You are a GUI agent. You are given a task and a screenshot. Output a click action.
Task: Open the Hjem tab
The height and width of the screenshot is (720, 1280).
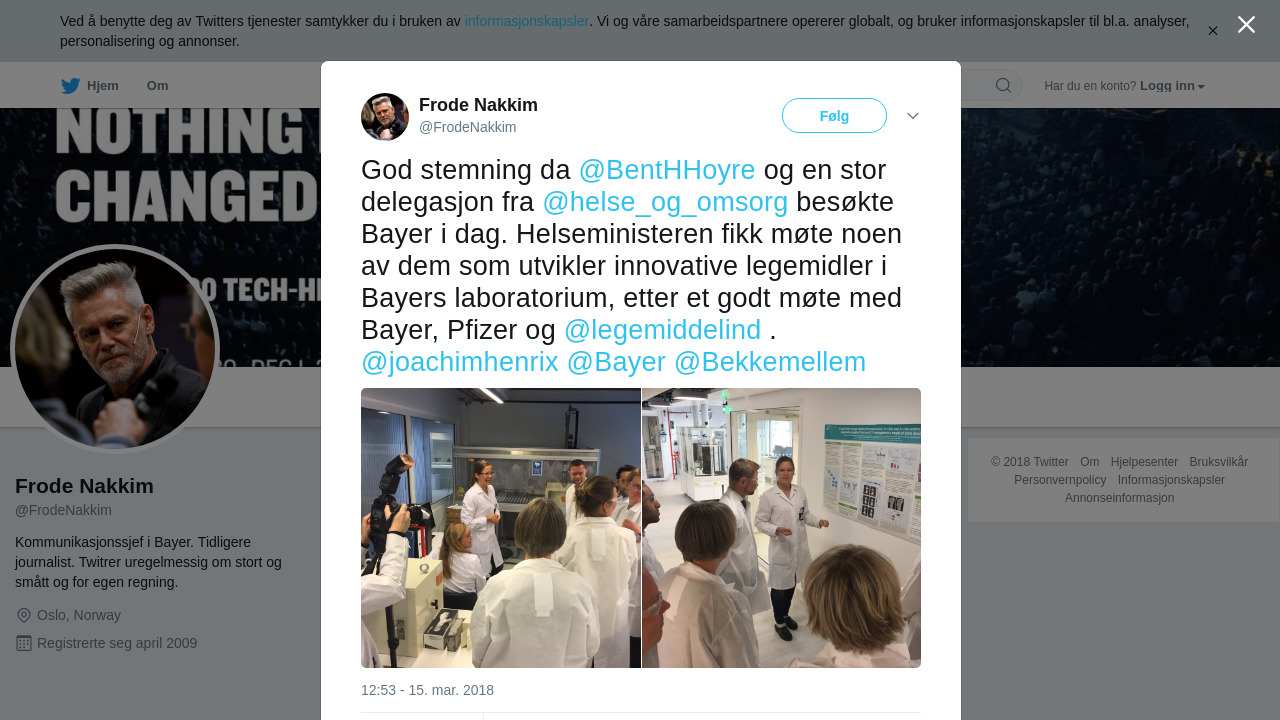(x=90, y=86)
